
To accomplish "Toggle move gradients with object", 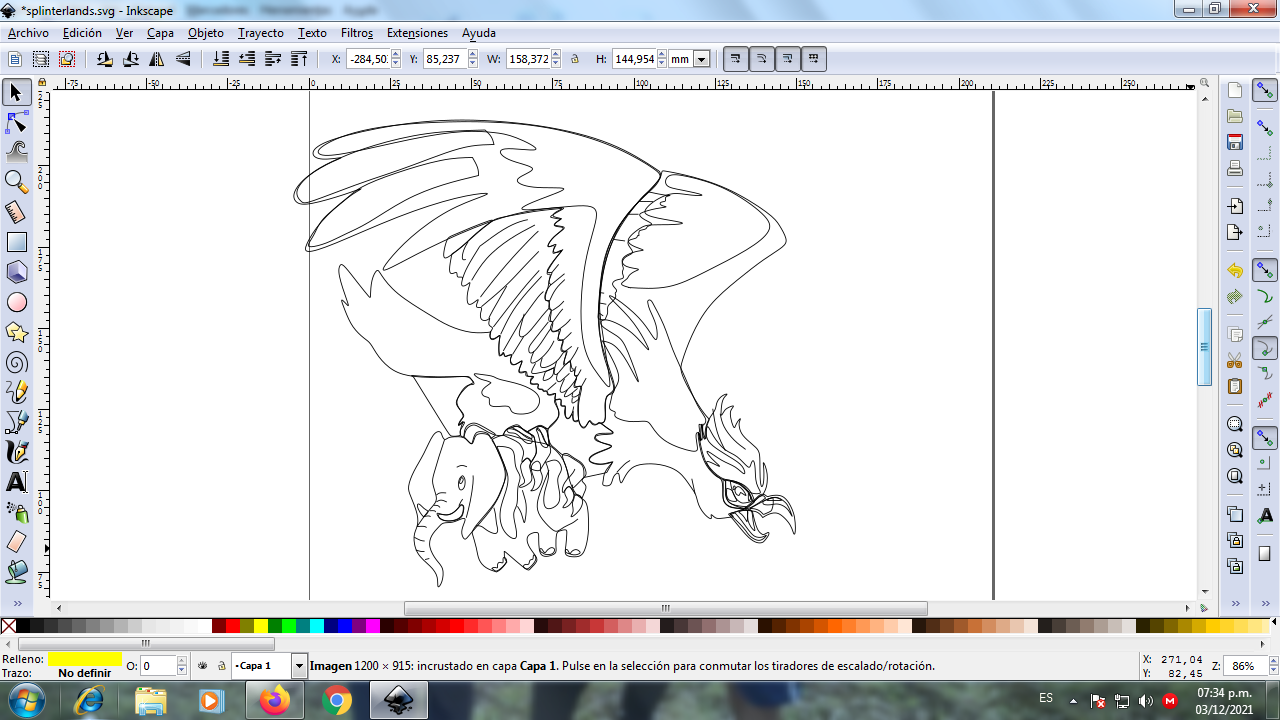I will coord(788,59).
